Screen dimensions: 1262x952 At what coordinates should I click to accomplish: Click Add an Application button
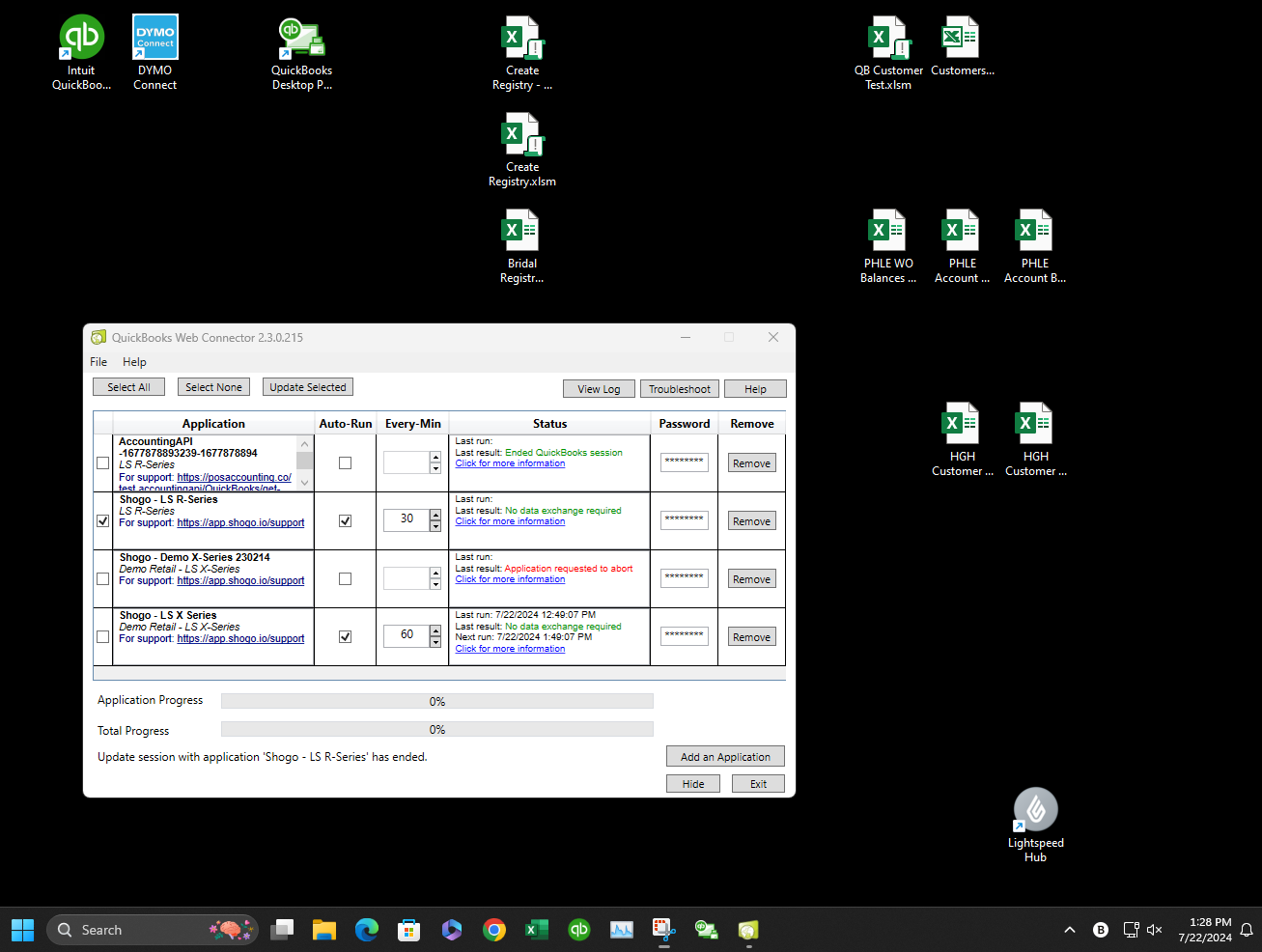725,757
